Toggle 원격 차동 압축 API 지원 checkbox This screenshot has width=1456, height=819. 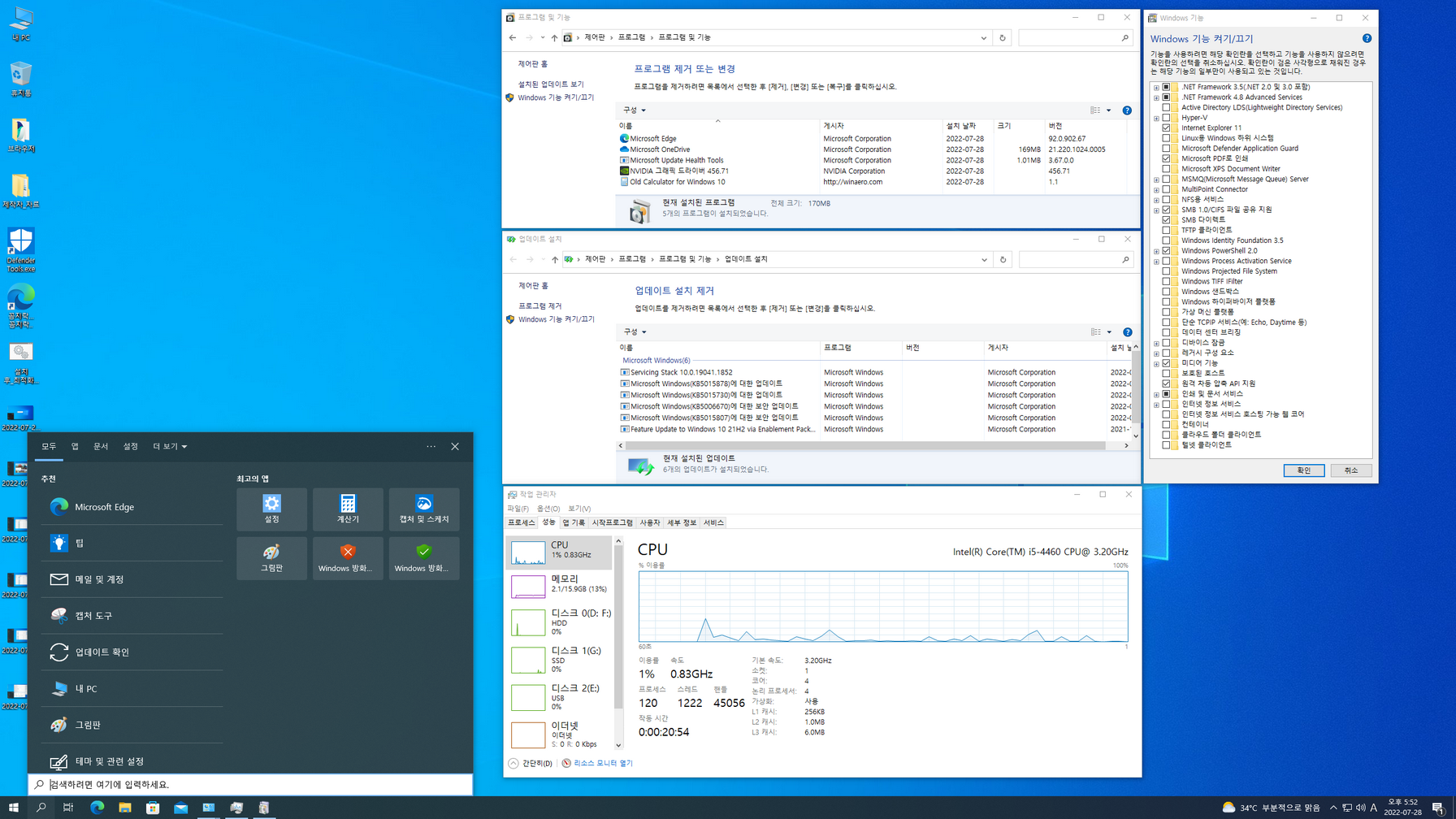click(1167, 383)
